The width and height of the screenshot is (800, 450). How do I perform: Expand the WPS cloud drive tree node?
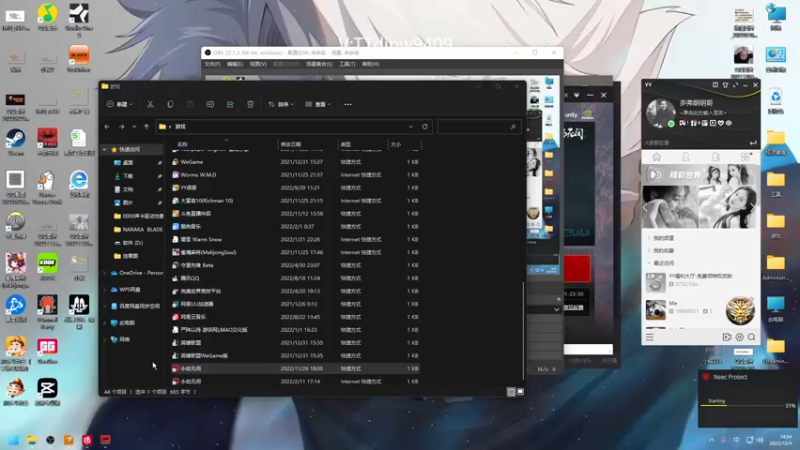[105, 289]
